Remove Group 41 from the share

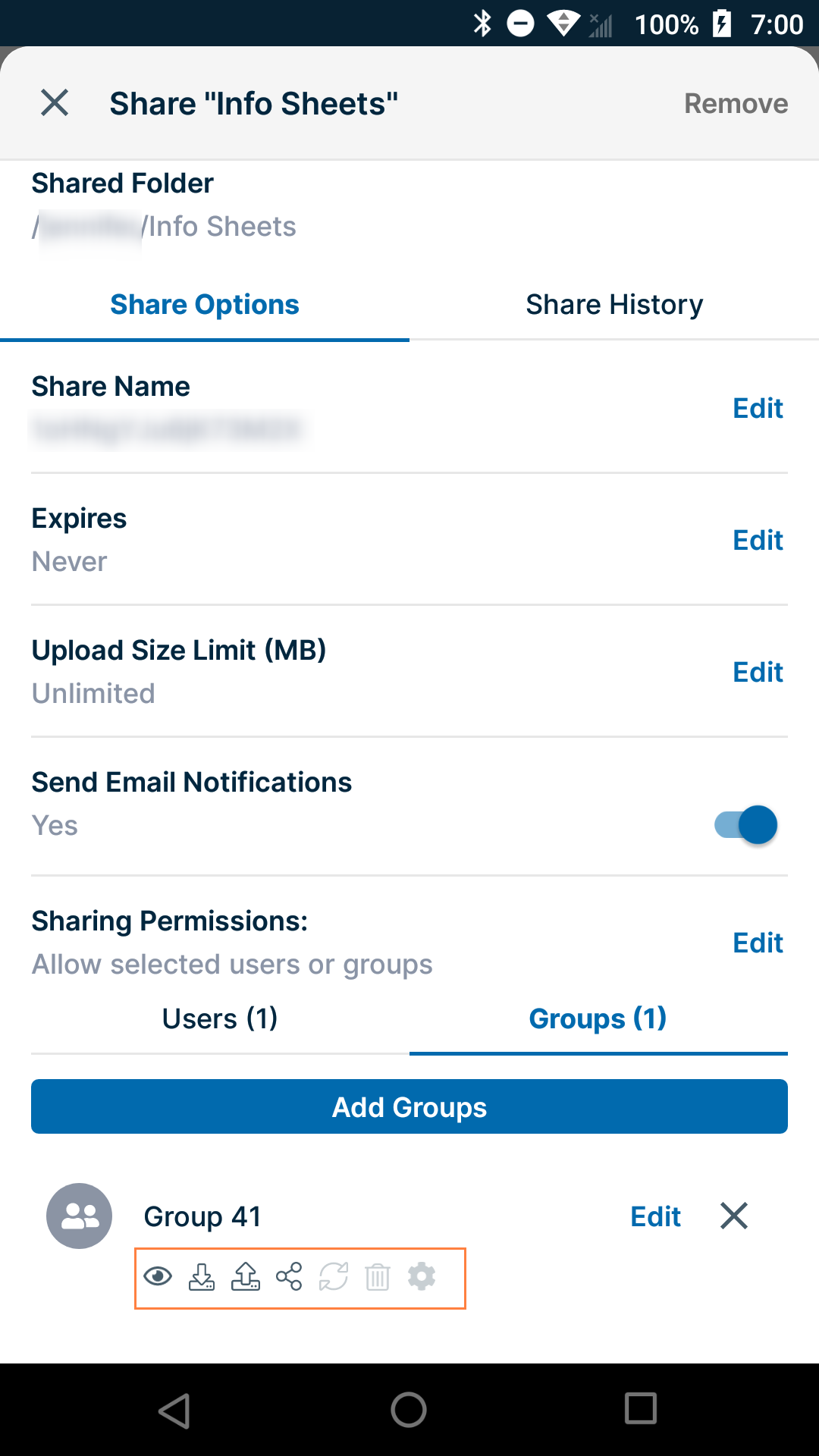click(x=733, y=1216)
